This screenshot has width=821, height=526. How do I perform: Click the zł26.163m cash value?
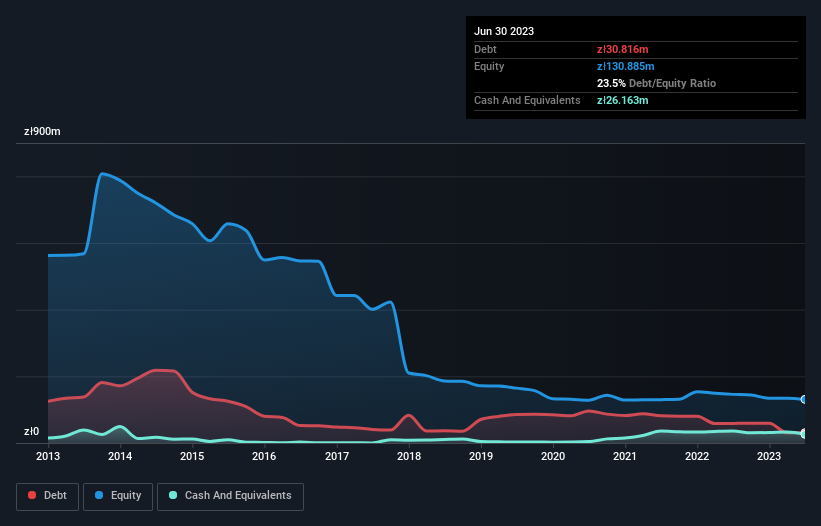(623, 100)
